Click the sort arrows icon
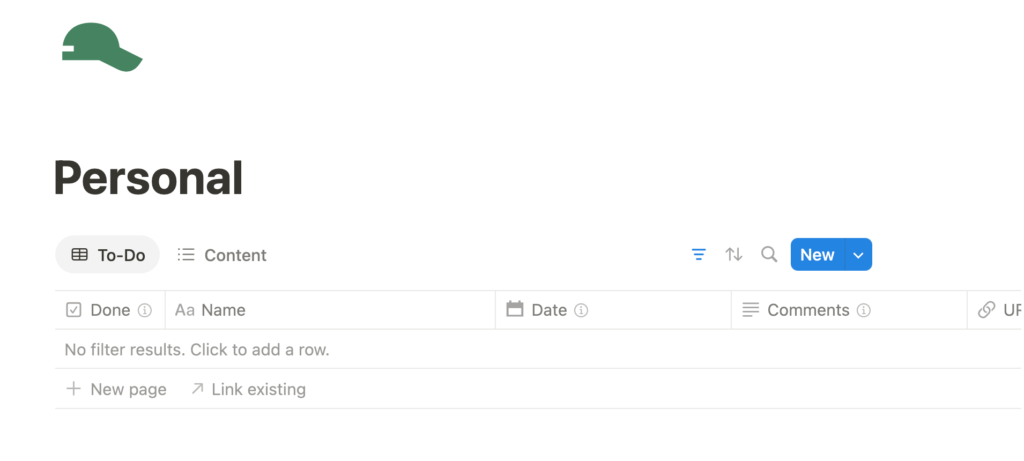Viewport: 1024px width, 461px height. (734, 254)
